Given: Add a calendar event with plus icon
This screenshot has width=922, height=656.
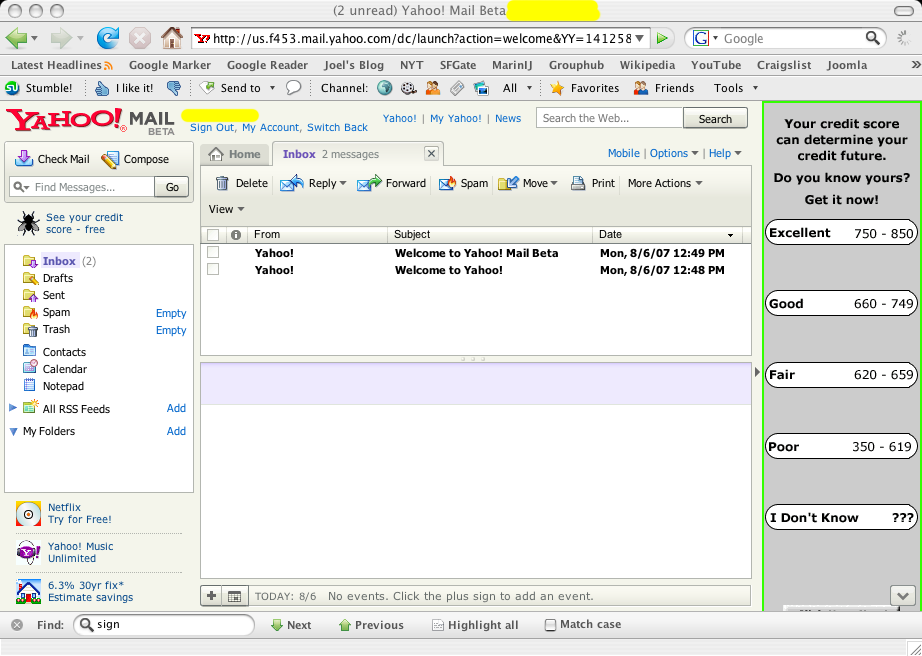Looking at the screenshot, I should click(212, 596).
